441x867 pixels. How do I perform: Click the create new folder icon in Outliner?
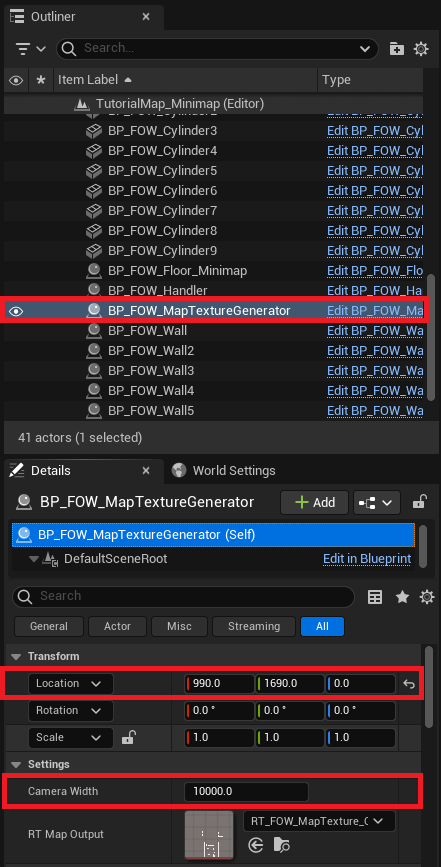pyautogui.click(x=396, y=49)
